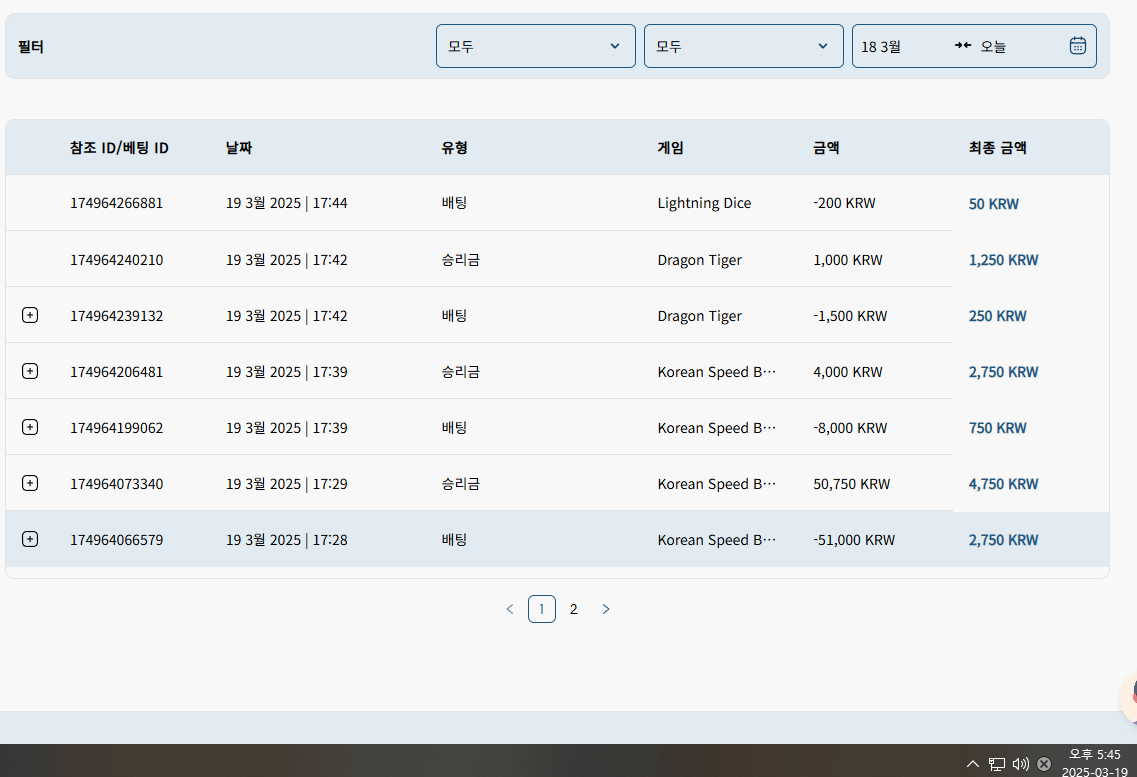1137x777 pixels.
Task: Open the second 모두 filter dropdown
Action: [x=743, y=46]
